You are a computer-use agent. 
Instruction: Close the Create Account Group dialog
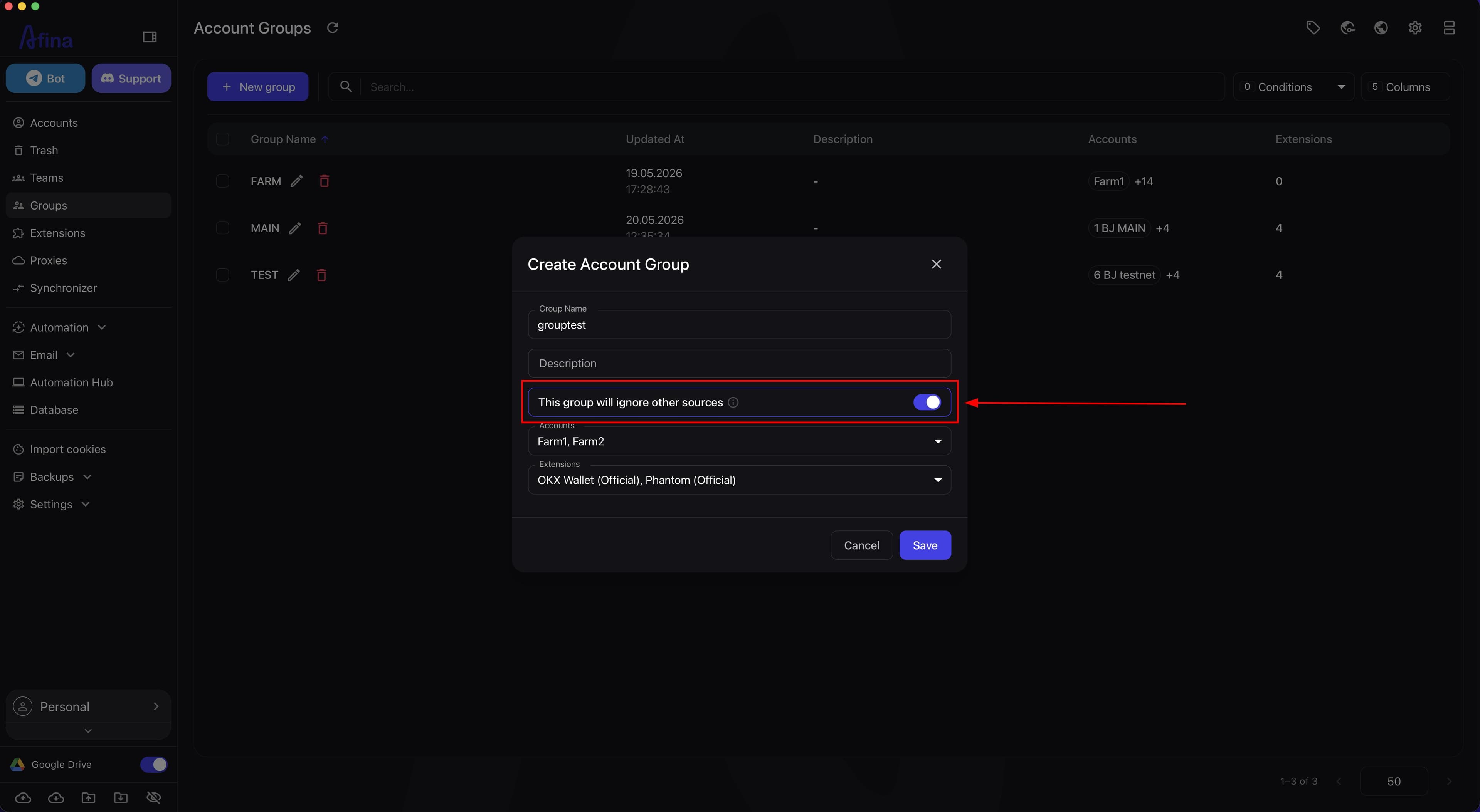(x=937, y=264)
